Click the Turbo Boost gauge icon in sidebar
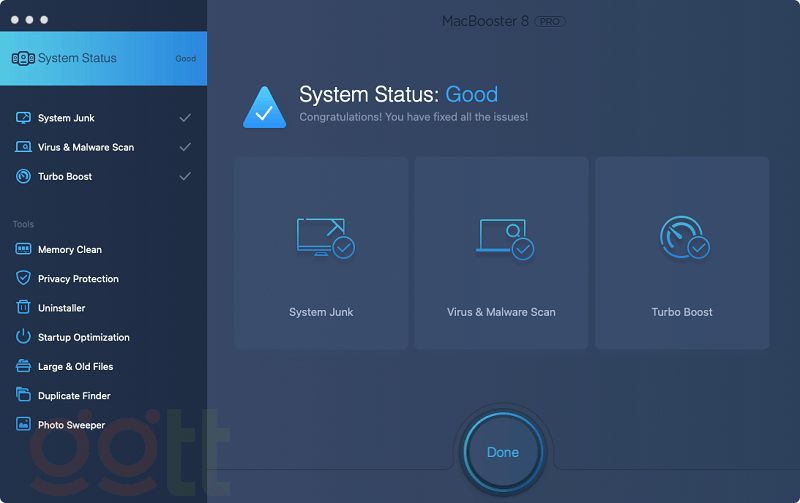 (x=23, y=176)
